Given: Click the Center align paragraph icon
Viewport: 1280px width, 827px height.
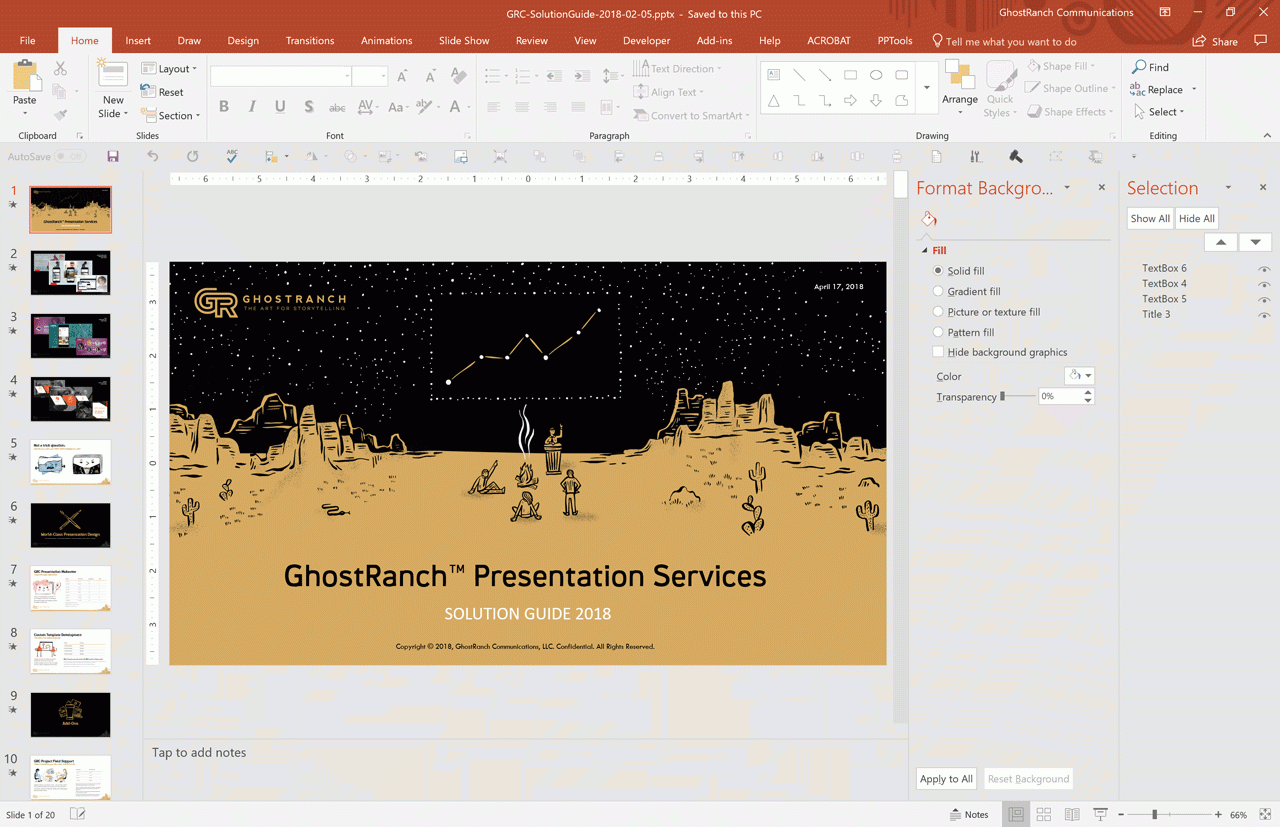Looking at the screenshot, I should pos(522,107).
